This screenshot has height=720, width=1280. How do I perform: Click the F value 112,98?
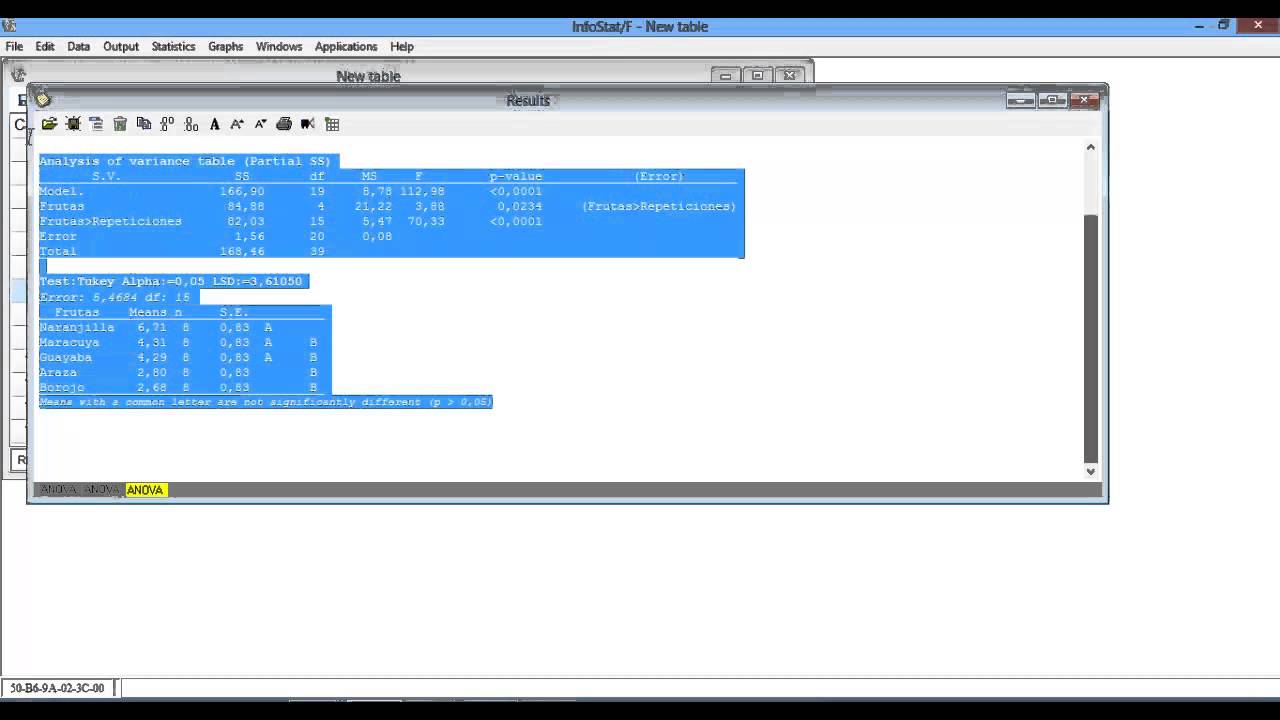click(x=422, y=191)
